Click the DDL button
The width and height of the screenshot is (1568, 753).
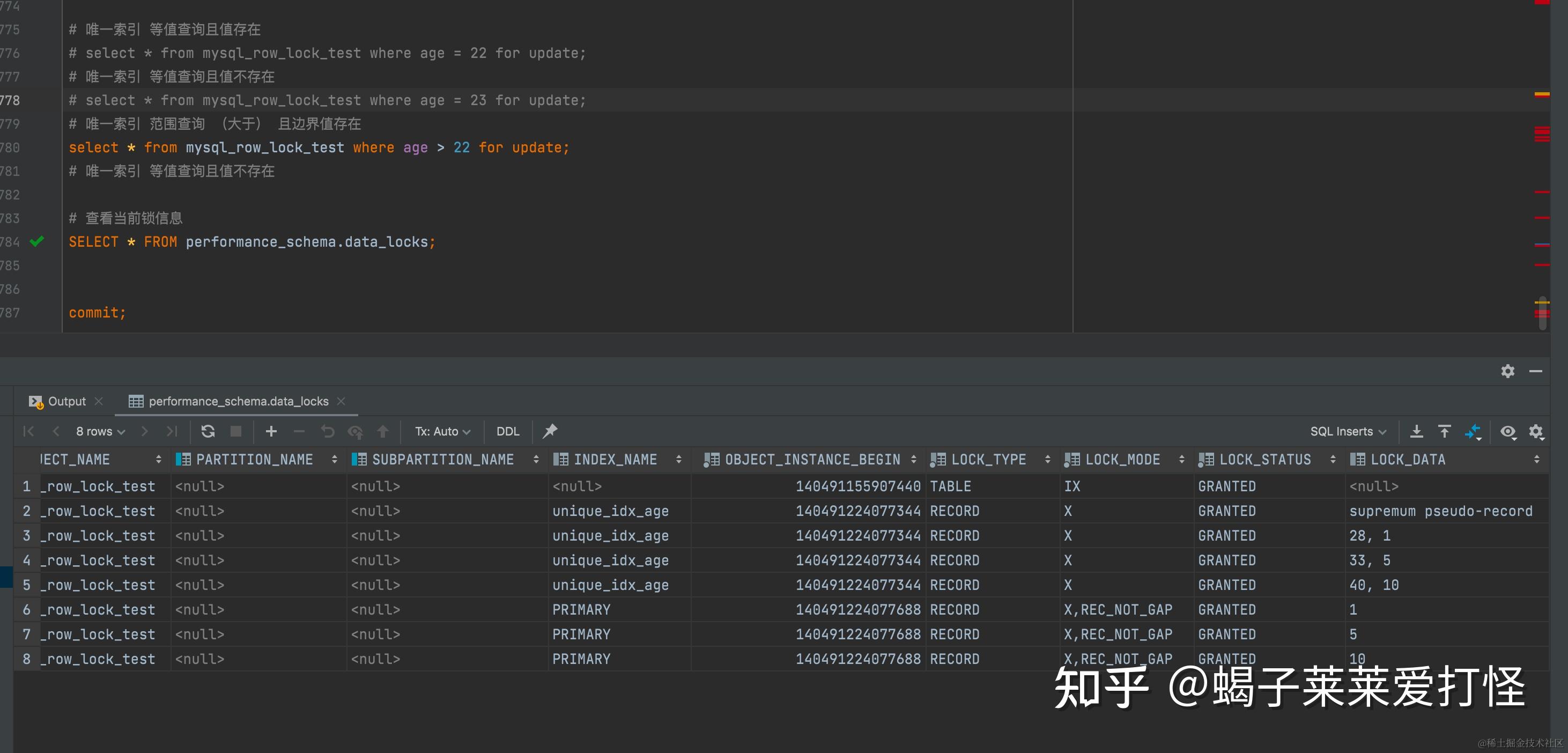(x=507, y=431)
